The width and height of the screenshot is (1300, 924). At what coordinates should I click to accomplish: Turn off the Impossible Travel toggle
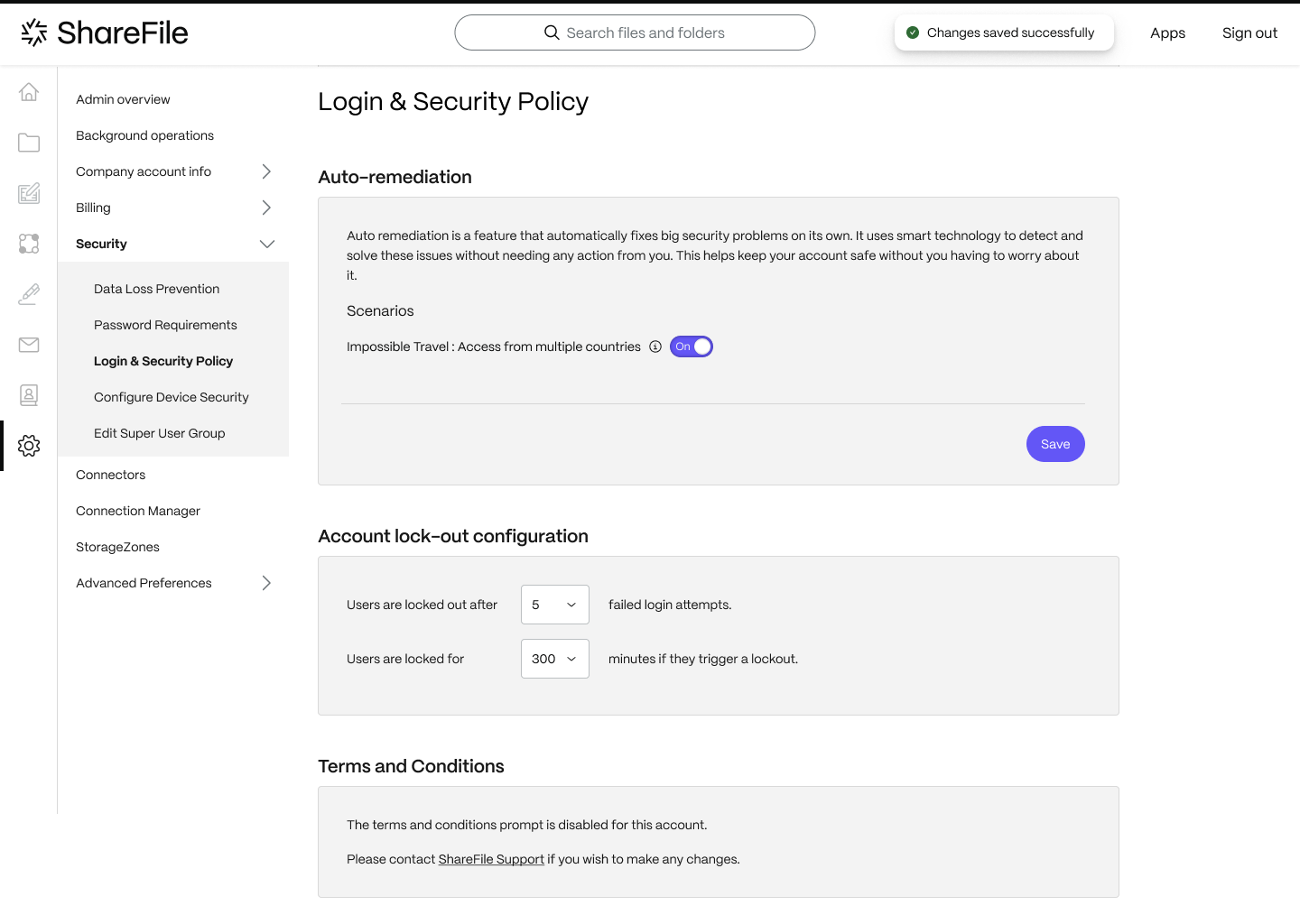[x=692, y=346]
